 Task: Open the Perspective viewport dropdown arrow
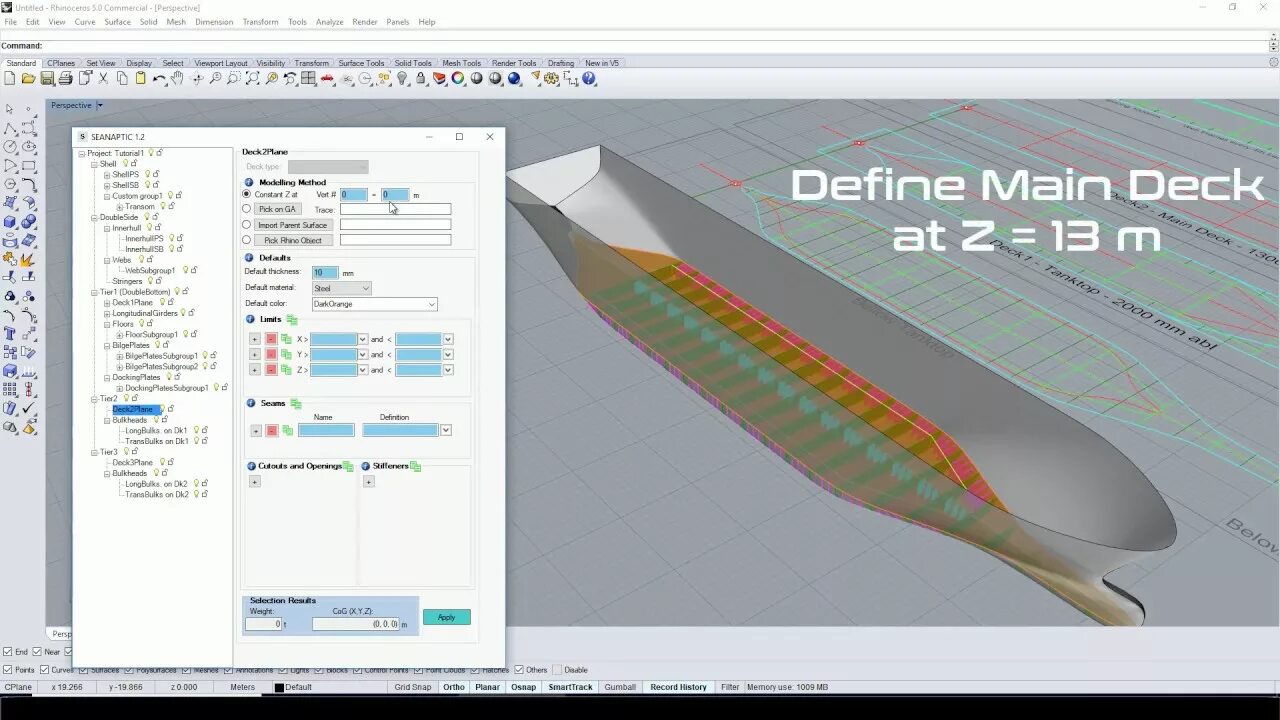pyautogui.click(x=100, y=105)
